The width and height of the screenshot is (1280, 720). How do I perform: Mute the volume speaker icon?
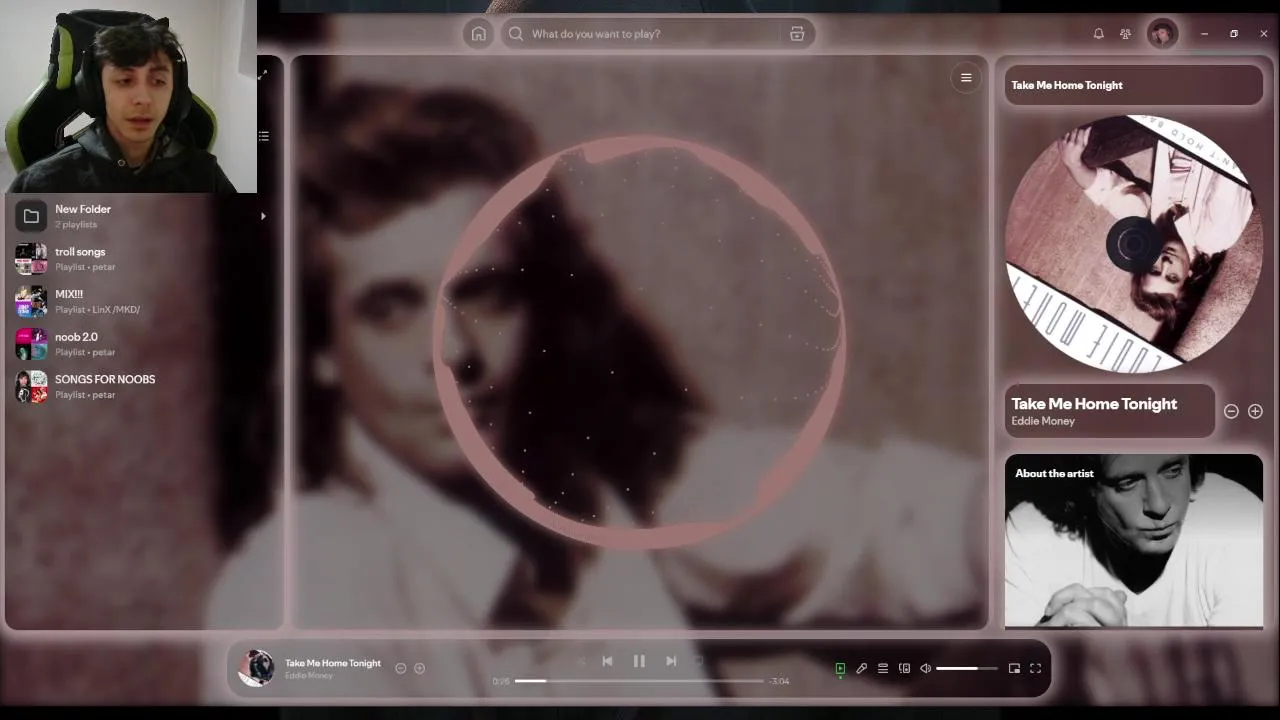click(x=926, y=668)
